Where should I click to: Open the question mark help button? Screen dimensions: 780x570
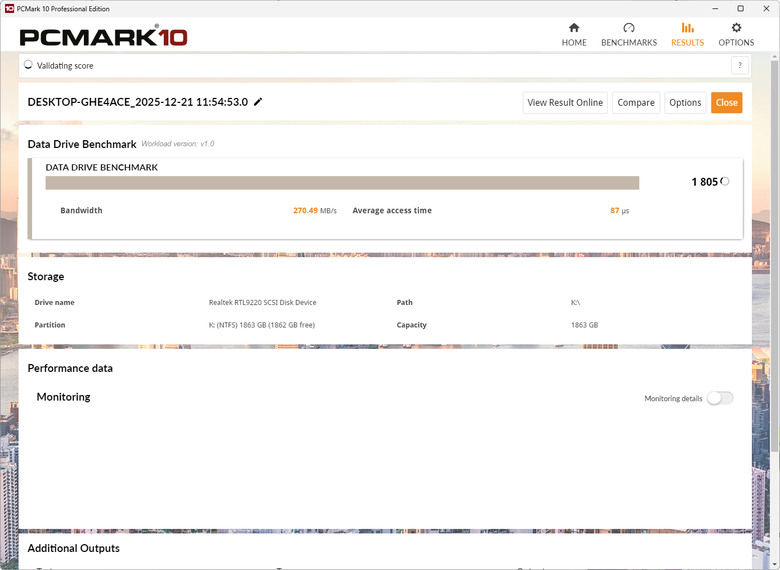point(740,65)
